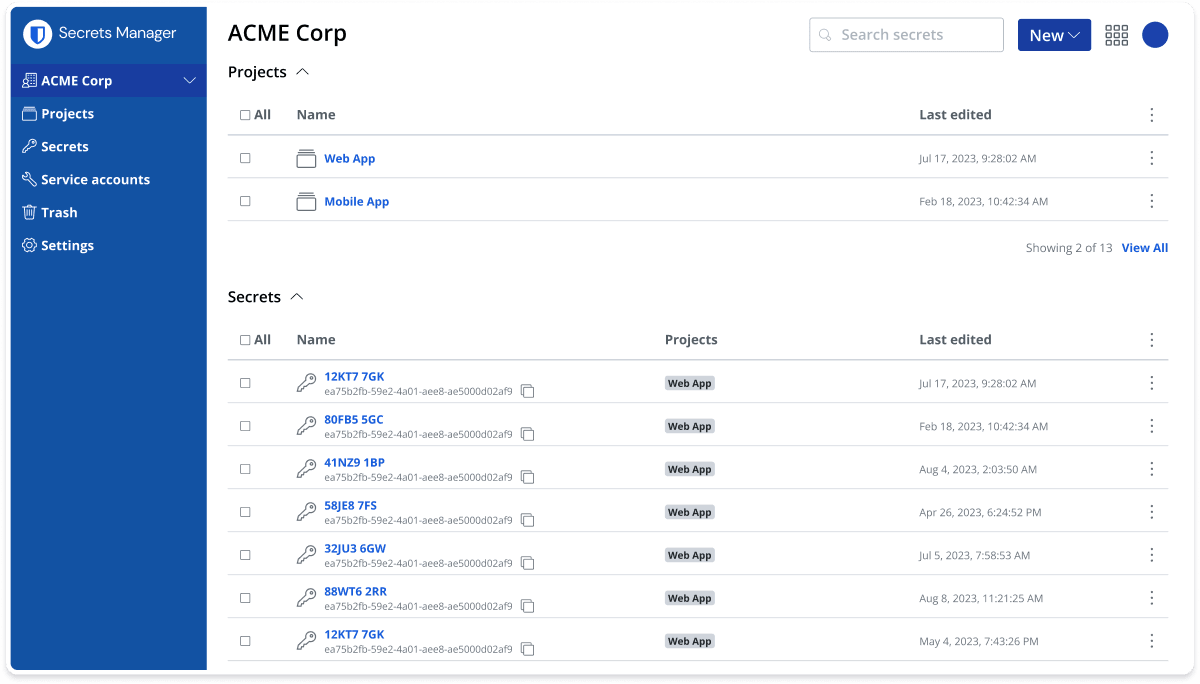
Task: Click the Settings gear icon
Action: point(30,245)
